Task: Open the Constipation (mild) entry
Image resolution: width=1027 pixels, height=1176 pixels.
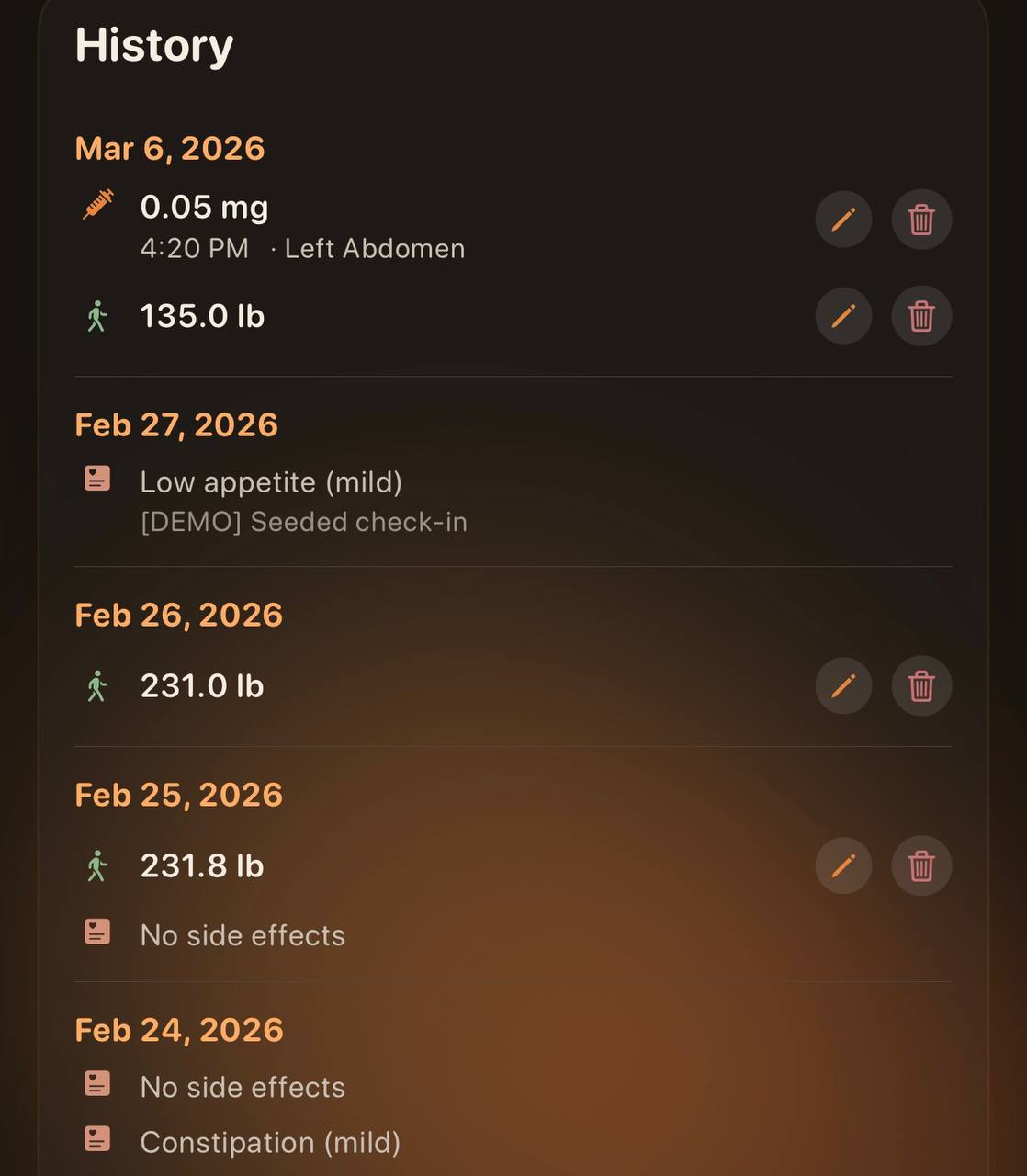Action: click(270, 1142)
